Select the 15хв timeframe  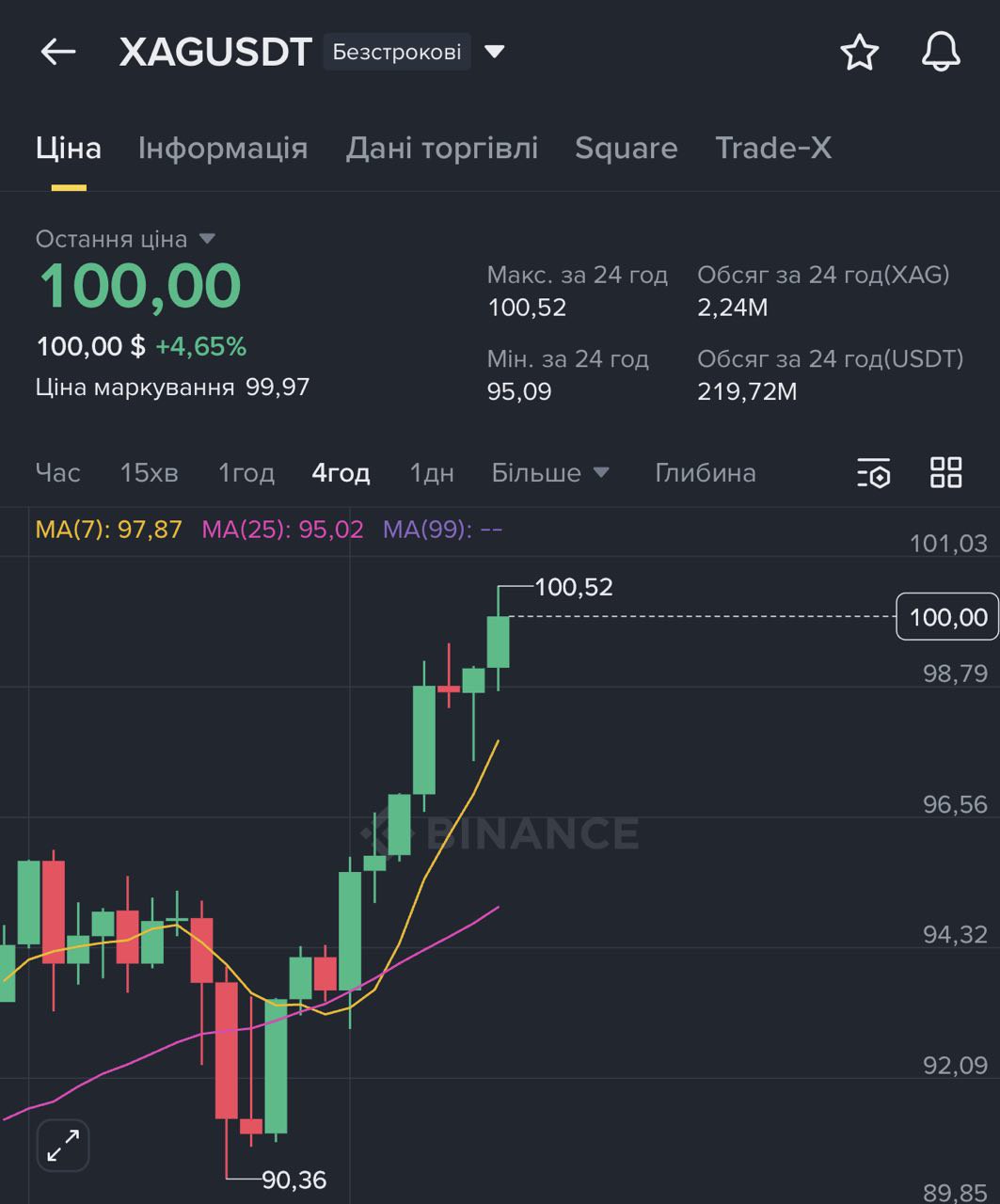149,472
